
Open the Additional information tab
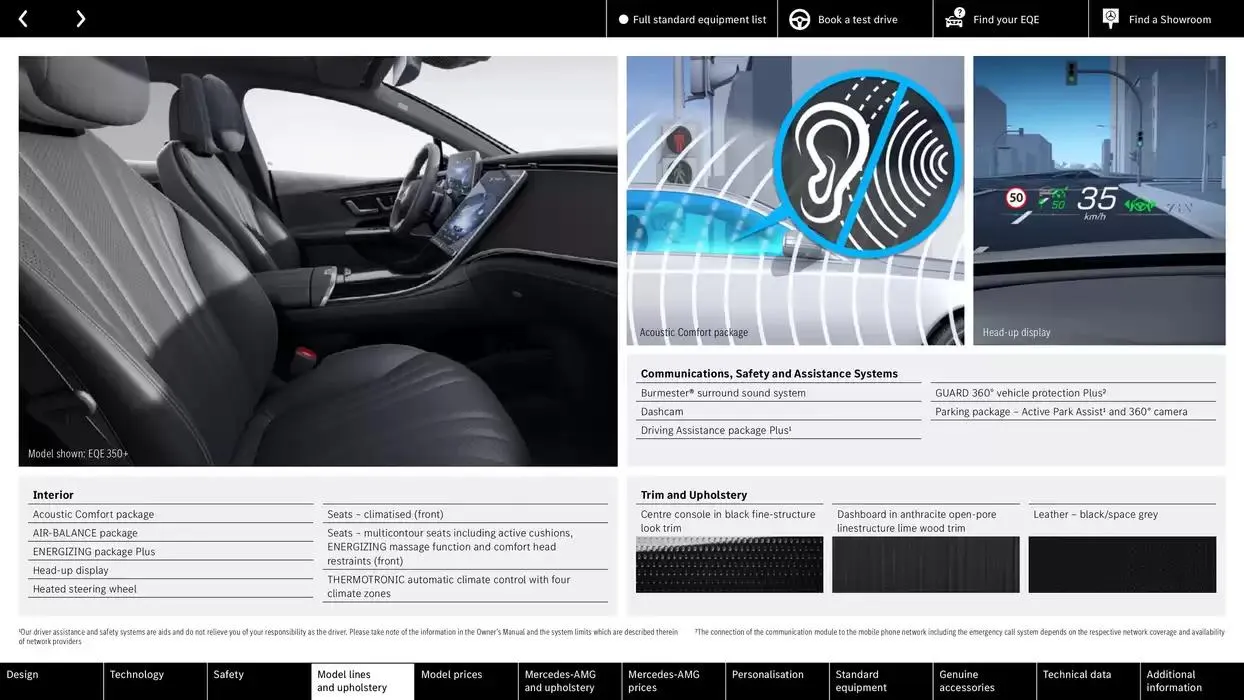[1192, 681]
